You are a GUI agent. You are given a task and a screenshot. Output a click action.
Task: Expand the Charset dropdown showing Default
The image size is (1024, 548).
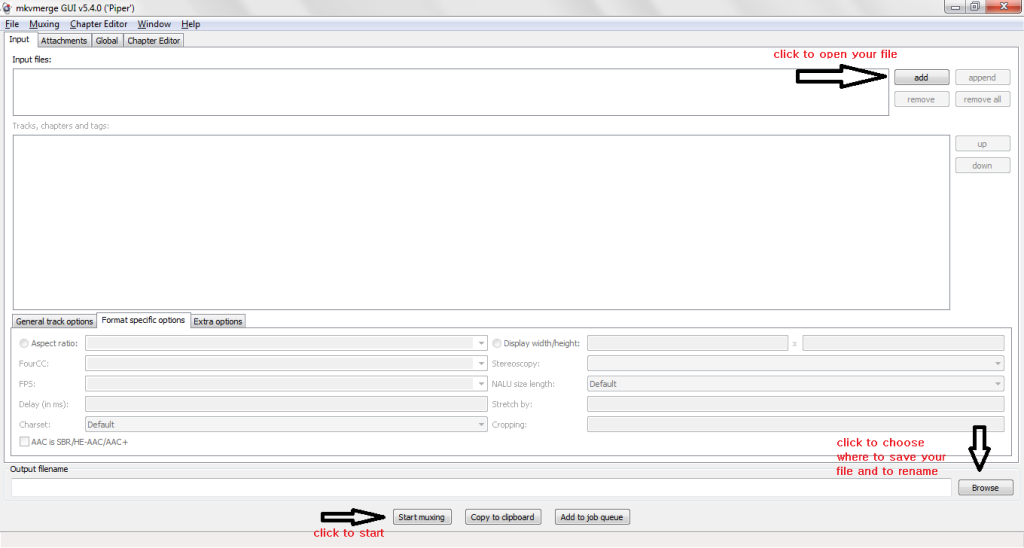(x=481, y=425)
